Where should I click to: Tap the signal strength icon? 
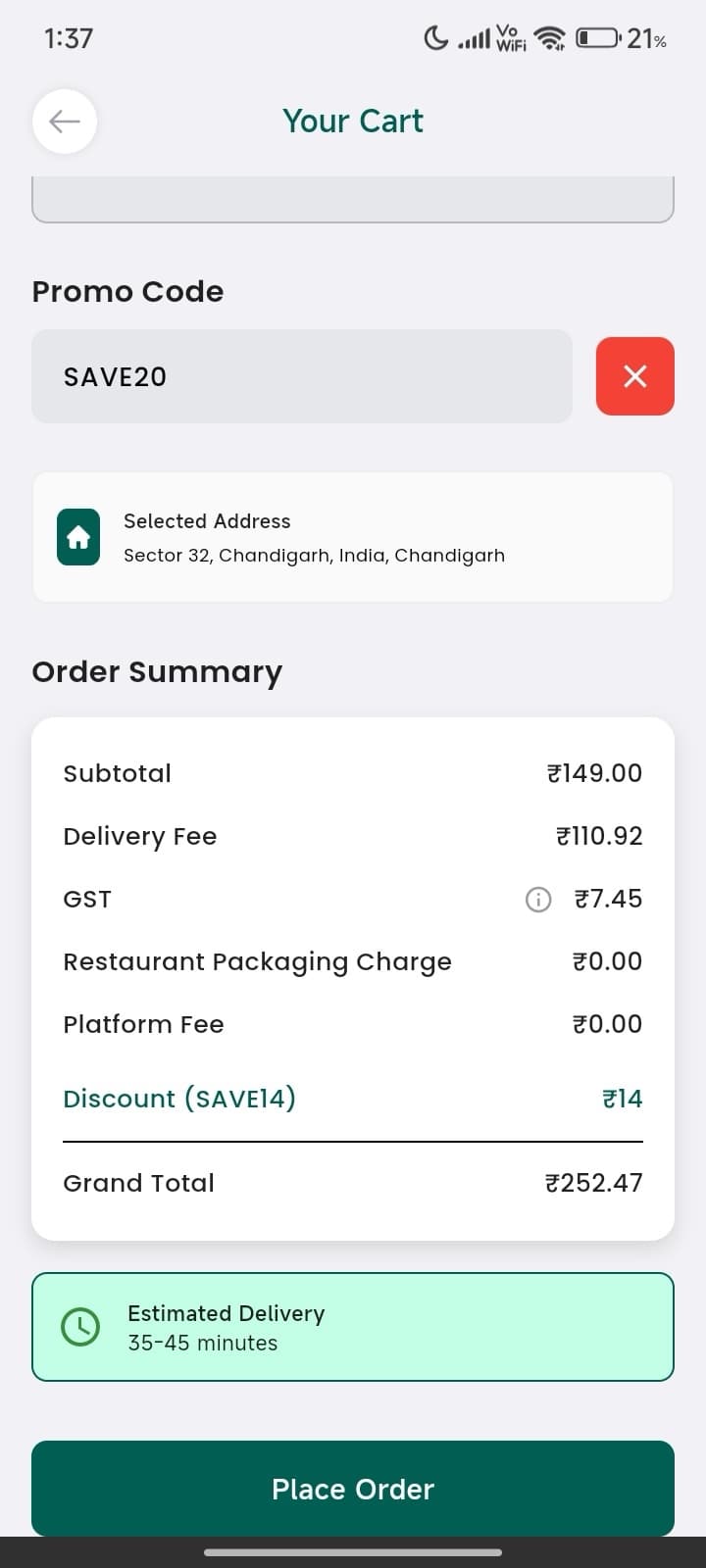click(475, 39)
